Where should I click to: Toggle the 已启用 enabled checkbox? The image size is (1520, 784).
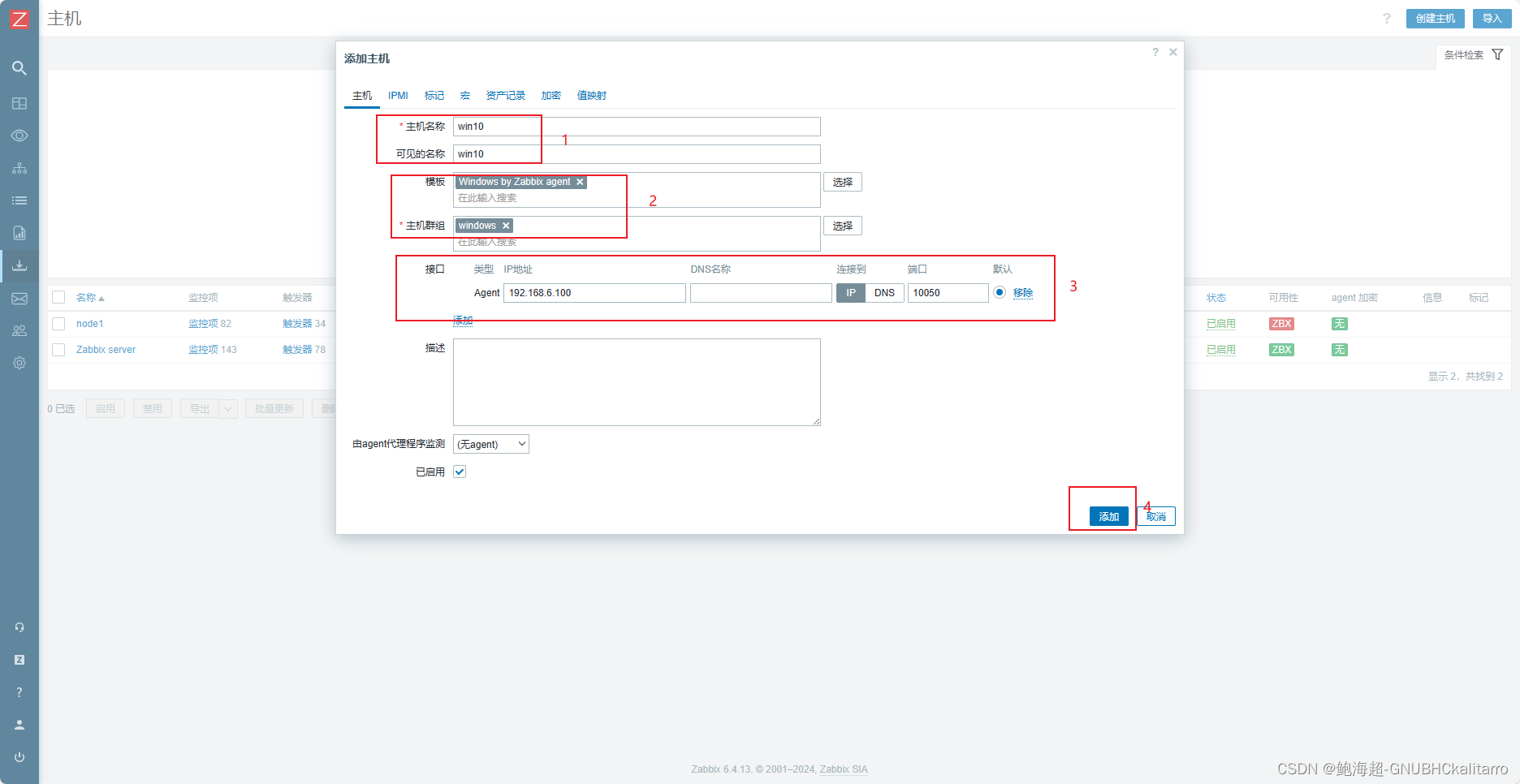point(460,472)
